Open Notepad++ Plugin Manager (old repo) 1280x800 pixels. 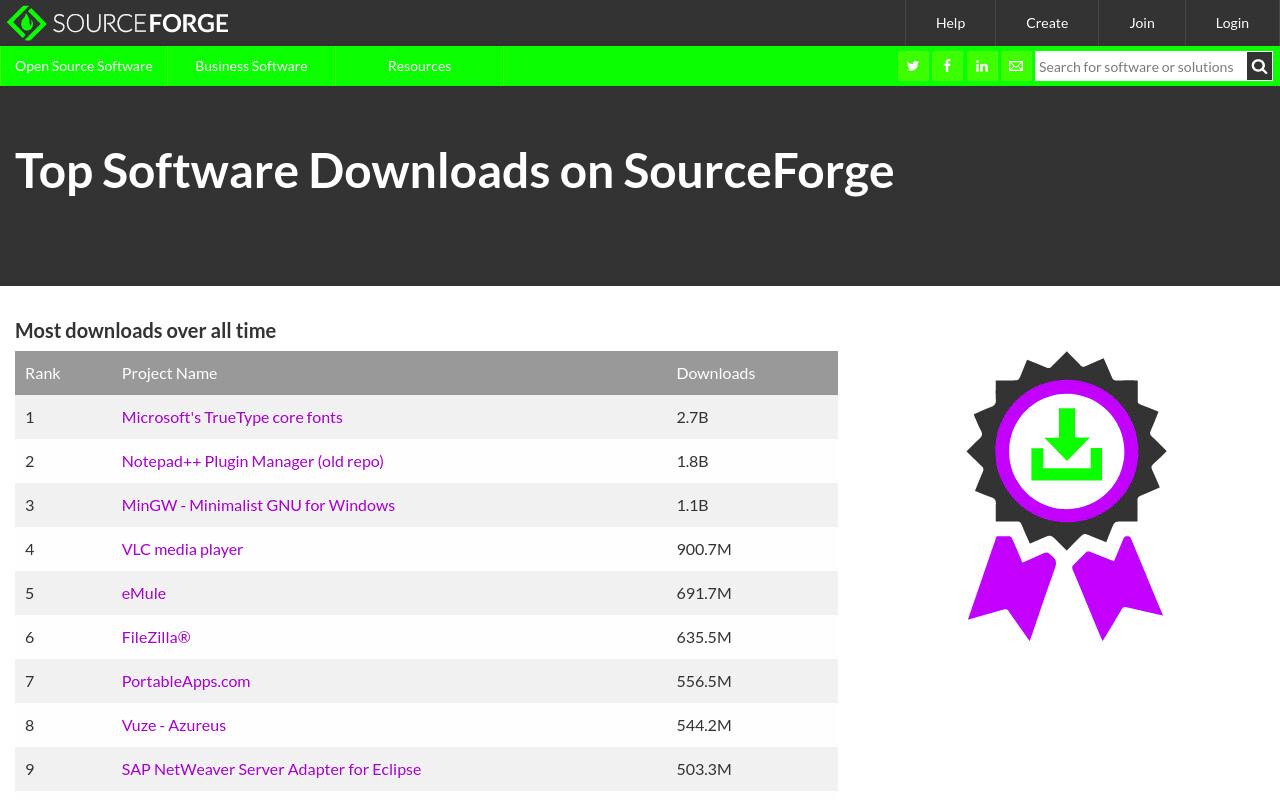(x=253, y=461)
